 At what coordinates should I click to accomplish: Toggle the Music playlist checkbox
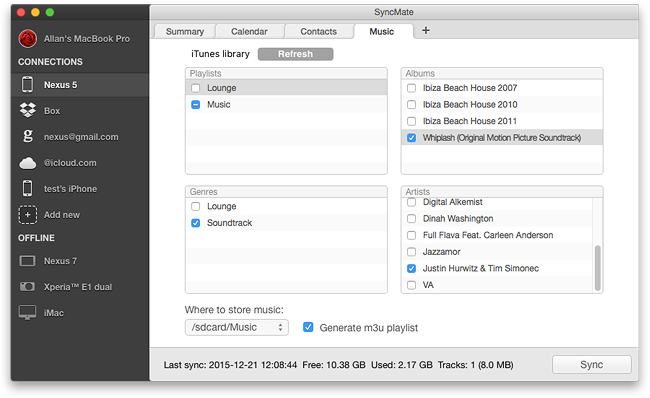pyautogui.click(x=196, y=104)
